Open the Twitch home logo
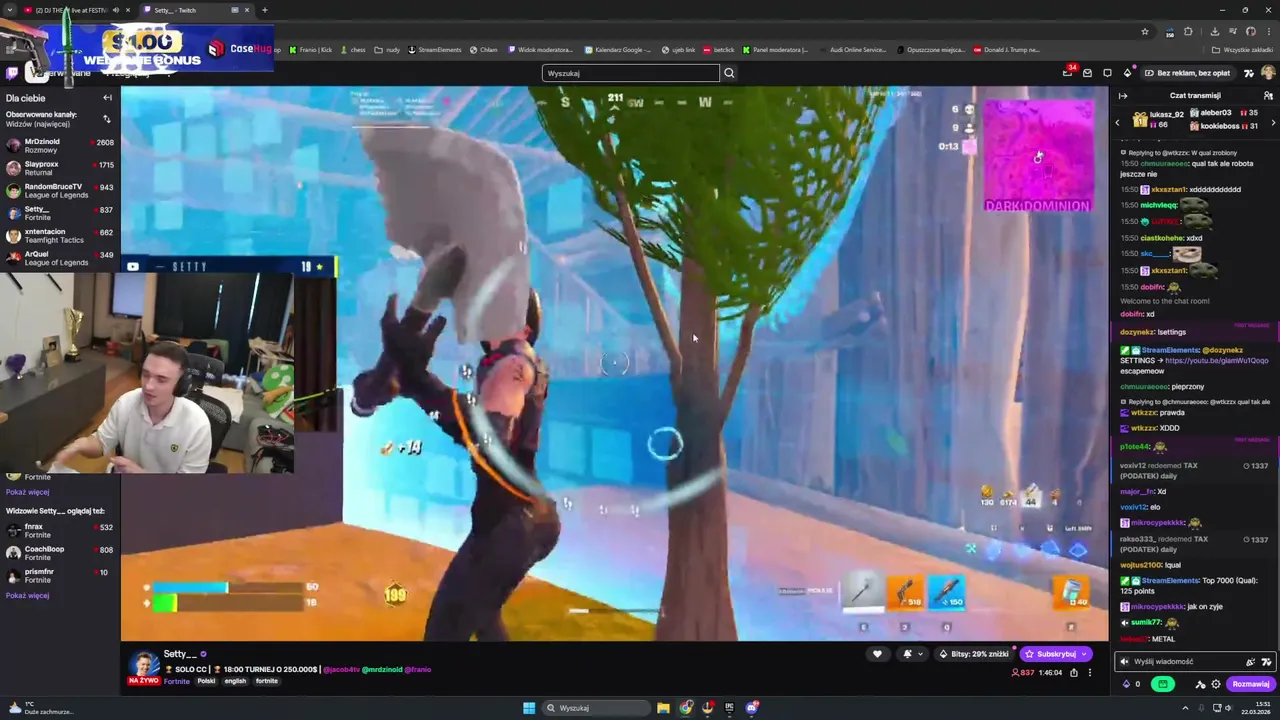This screenshot has height=720, width=1280. 12,73
